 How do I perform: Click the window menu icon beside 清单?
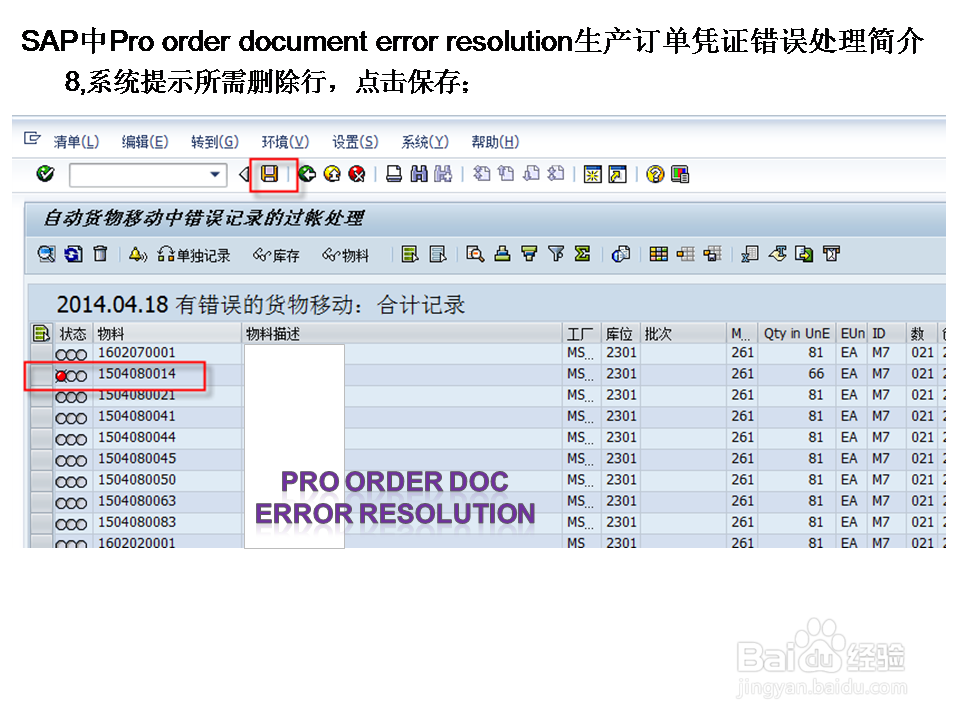point(32,138)
